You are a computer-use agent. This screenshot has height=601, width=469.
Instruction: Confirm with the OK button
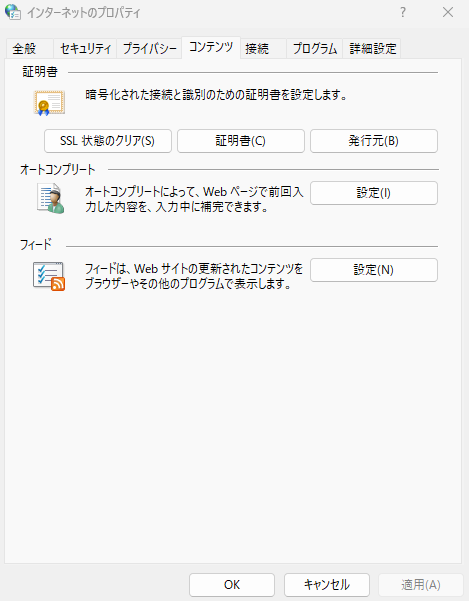click(232, 585)
